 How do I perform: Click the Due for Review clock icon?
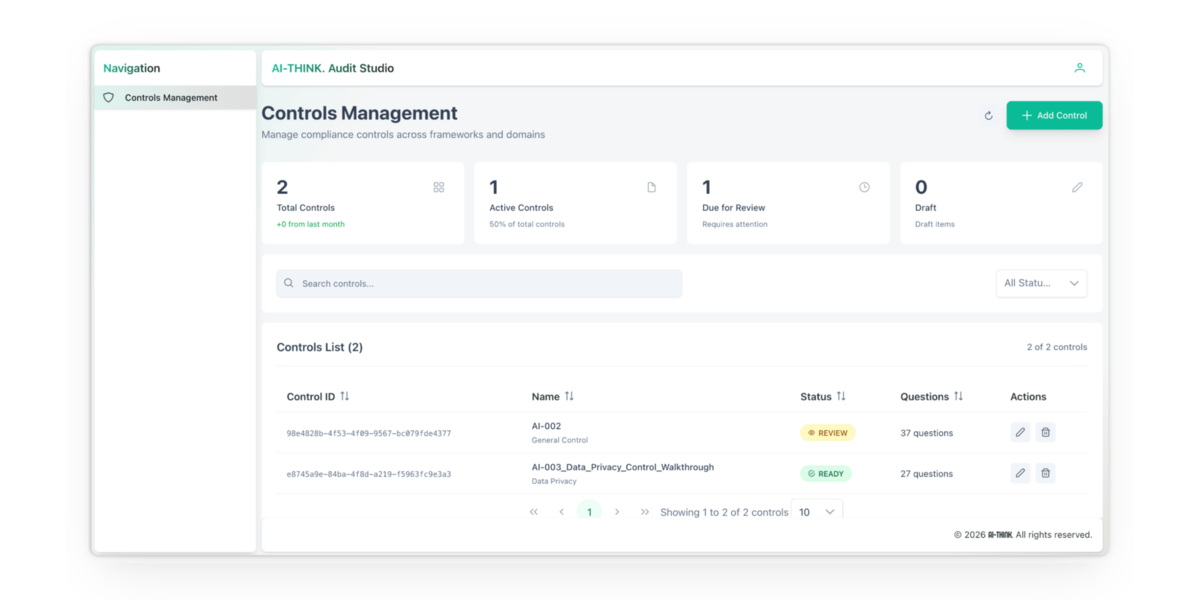(x=864, y=187)
